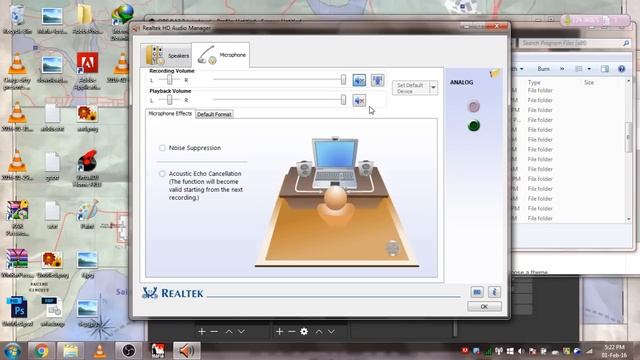Click the Set Default Device button
This screenshot has height=360, width=640.
[x=411, y=88]
